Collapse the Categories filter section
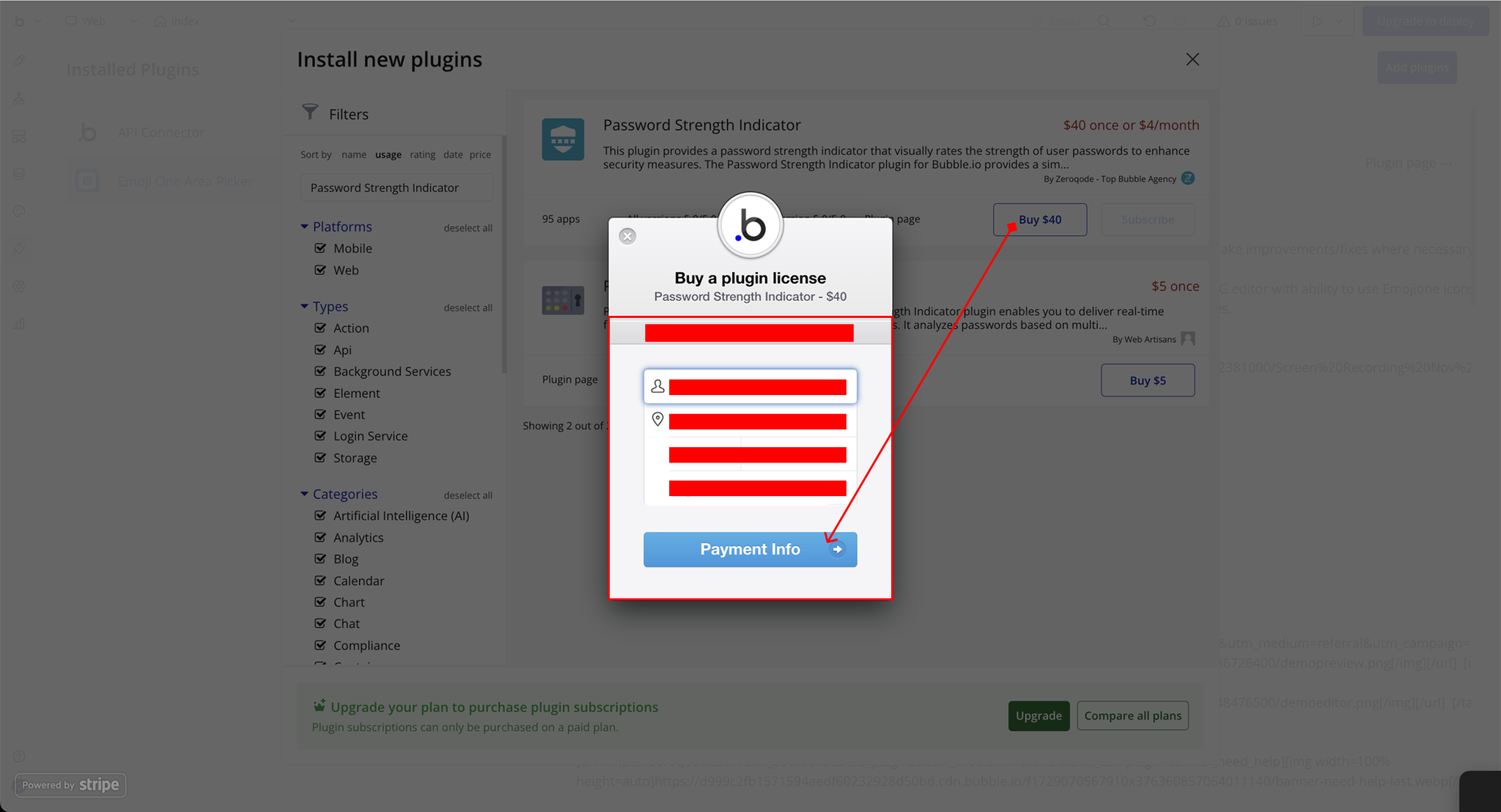The height and width of the screenshot is (812, 1501). (304, 494)
